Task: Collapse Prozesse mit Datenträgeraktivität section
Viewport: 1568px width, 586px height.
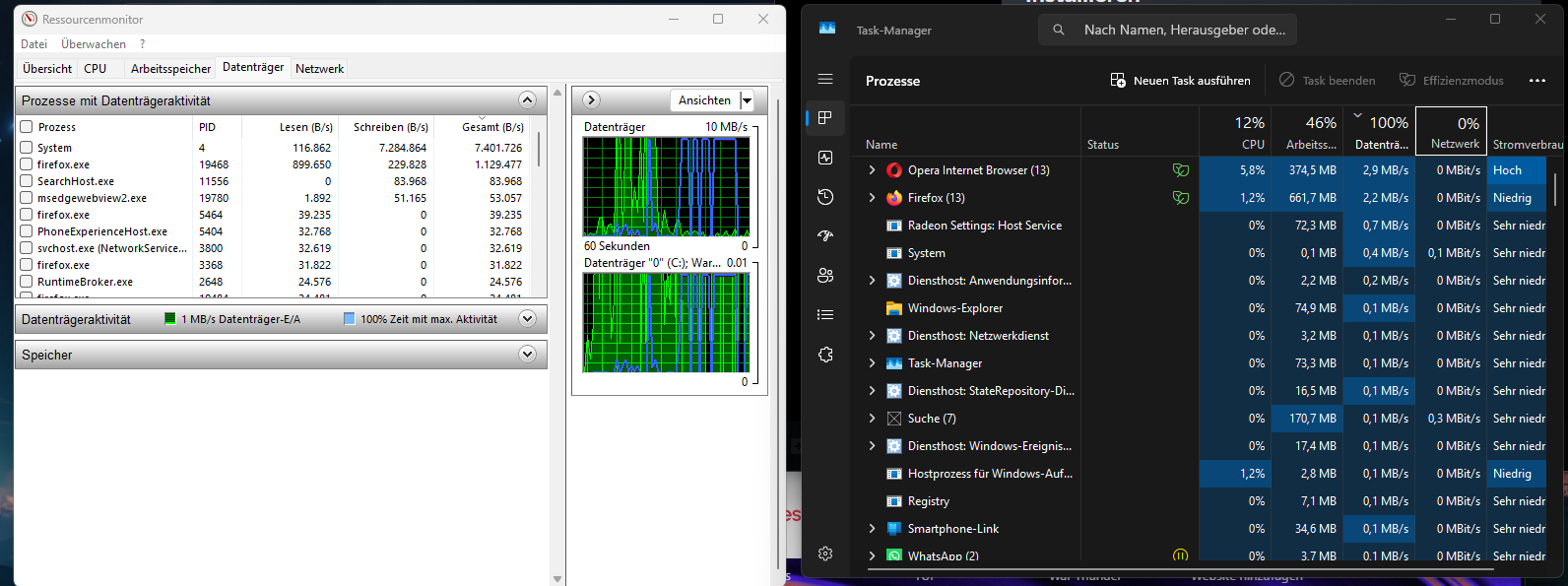Action: click(x=527, y=100)
